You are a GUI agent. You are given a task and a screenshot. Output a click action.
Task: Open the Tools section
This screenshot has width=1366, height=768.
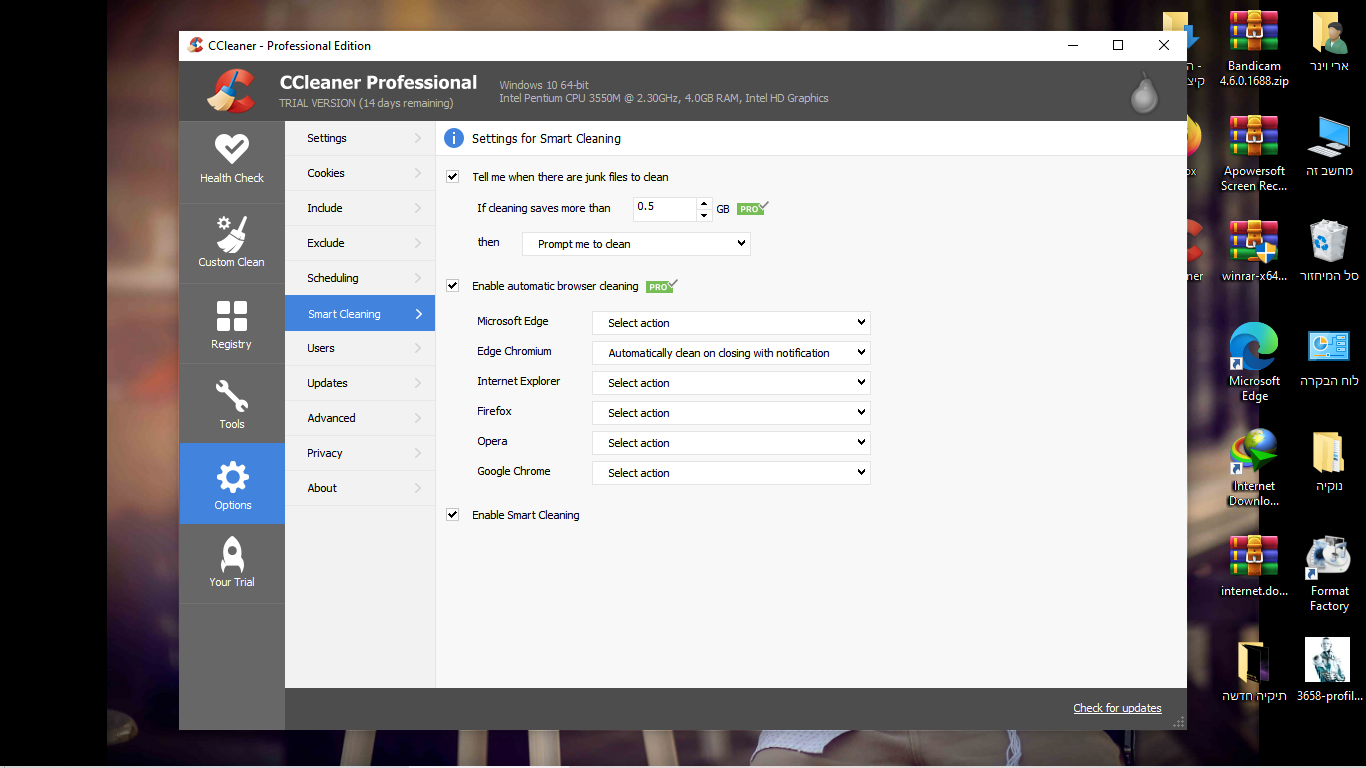[232, 404]
